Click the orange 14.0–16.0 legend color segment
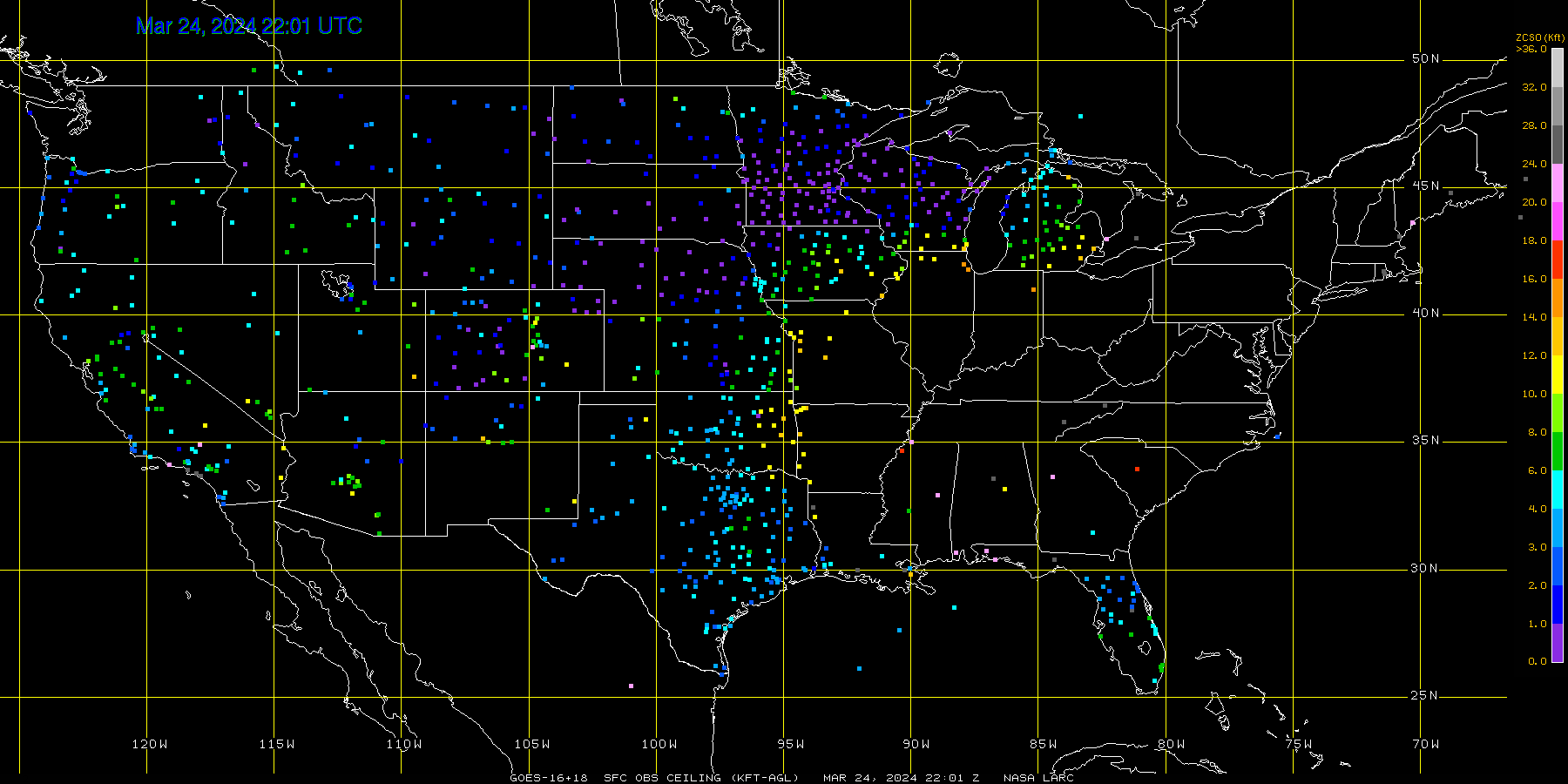Viewport: 1568px width, 784px height. (1558, 298)
